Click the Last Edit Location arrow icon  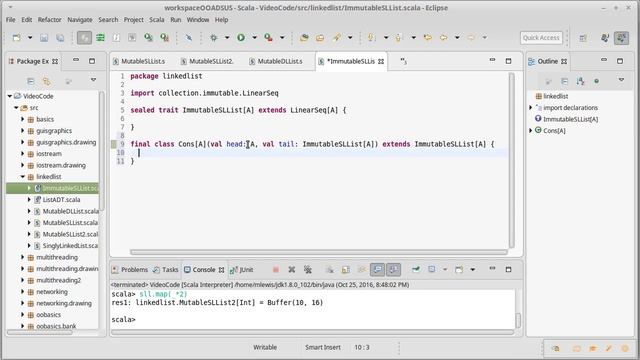pos(428,38)
